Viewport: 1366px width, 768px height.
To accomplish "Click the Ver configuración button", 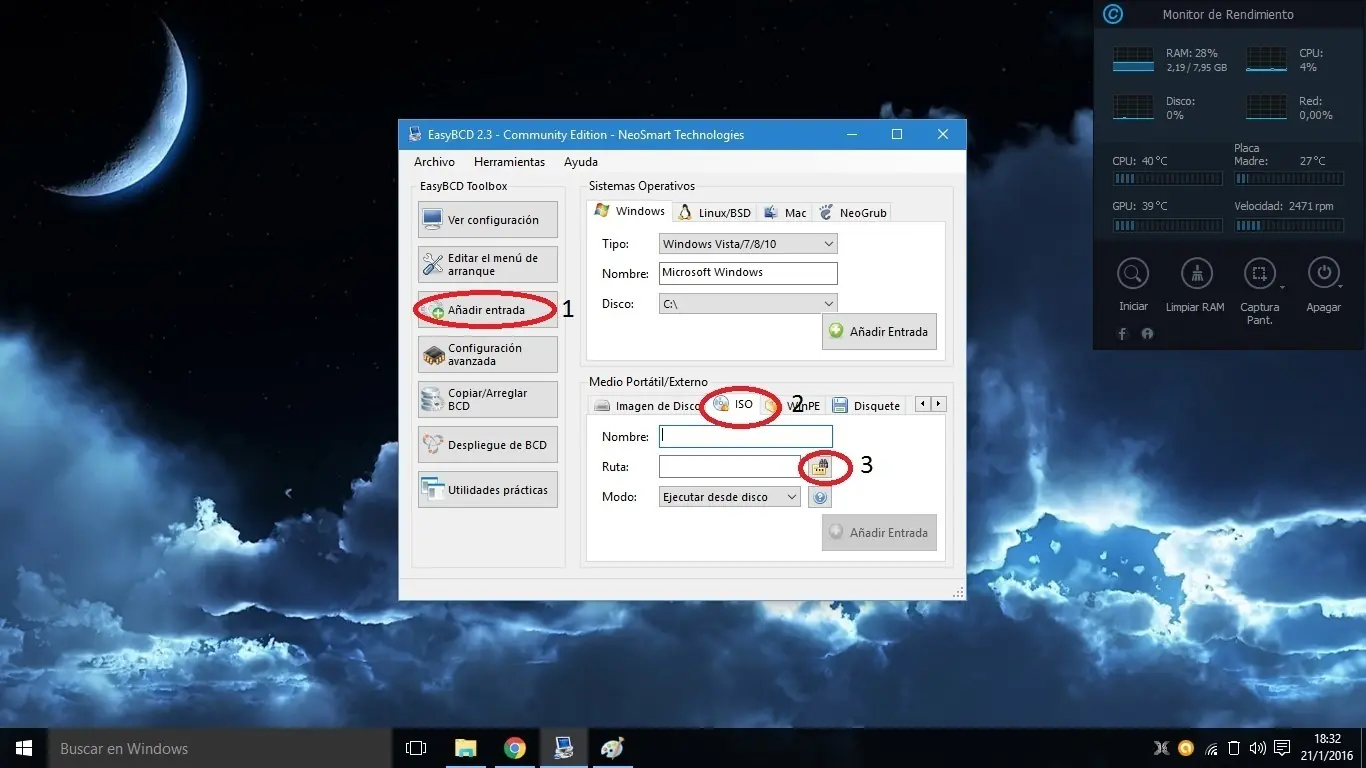I will point(488,220).
